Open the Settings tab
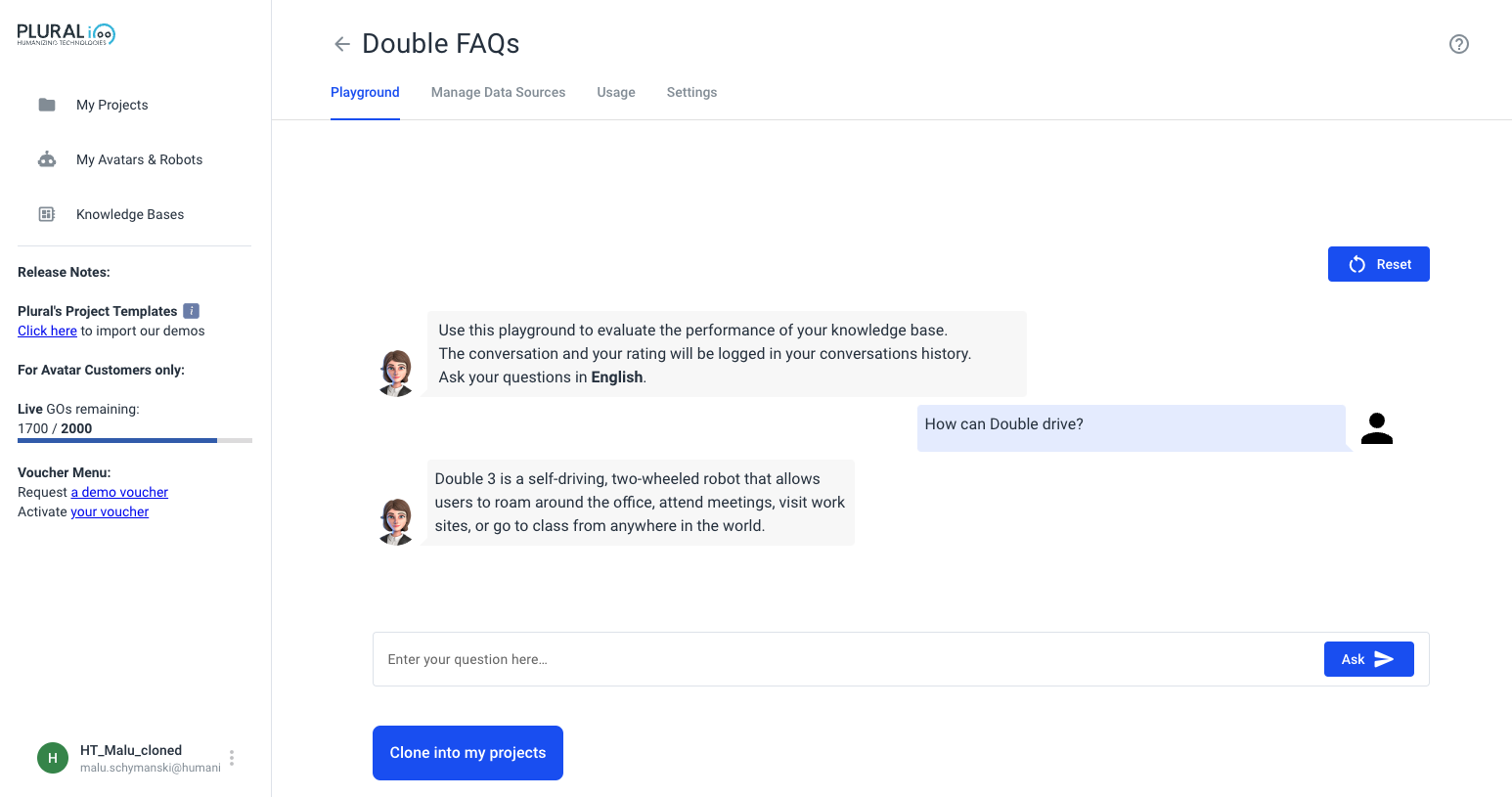The image size is (1512, 797). pyautogui.click(x=691, y=93)
